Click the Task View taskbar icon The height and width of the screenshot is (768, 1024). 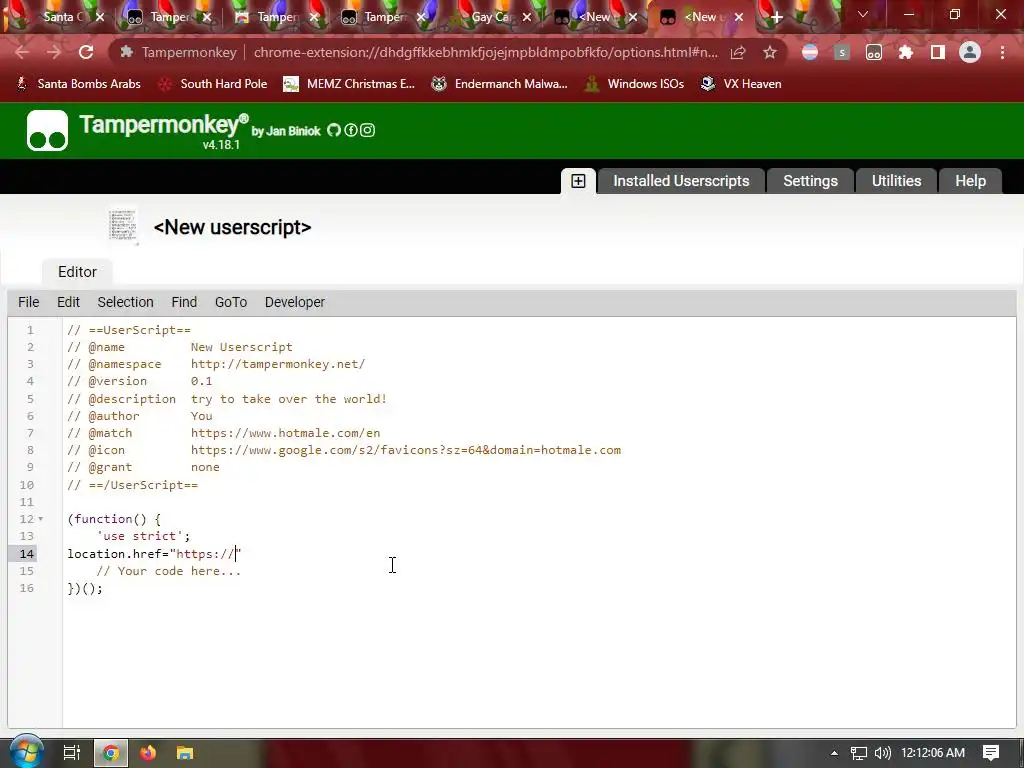click(71, 753)
